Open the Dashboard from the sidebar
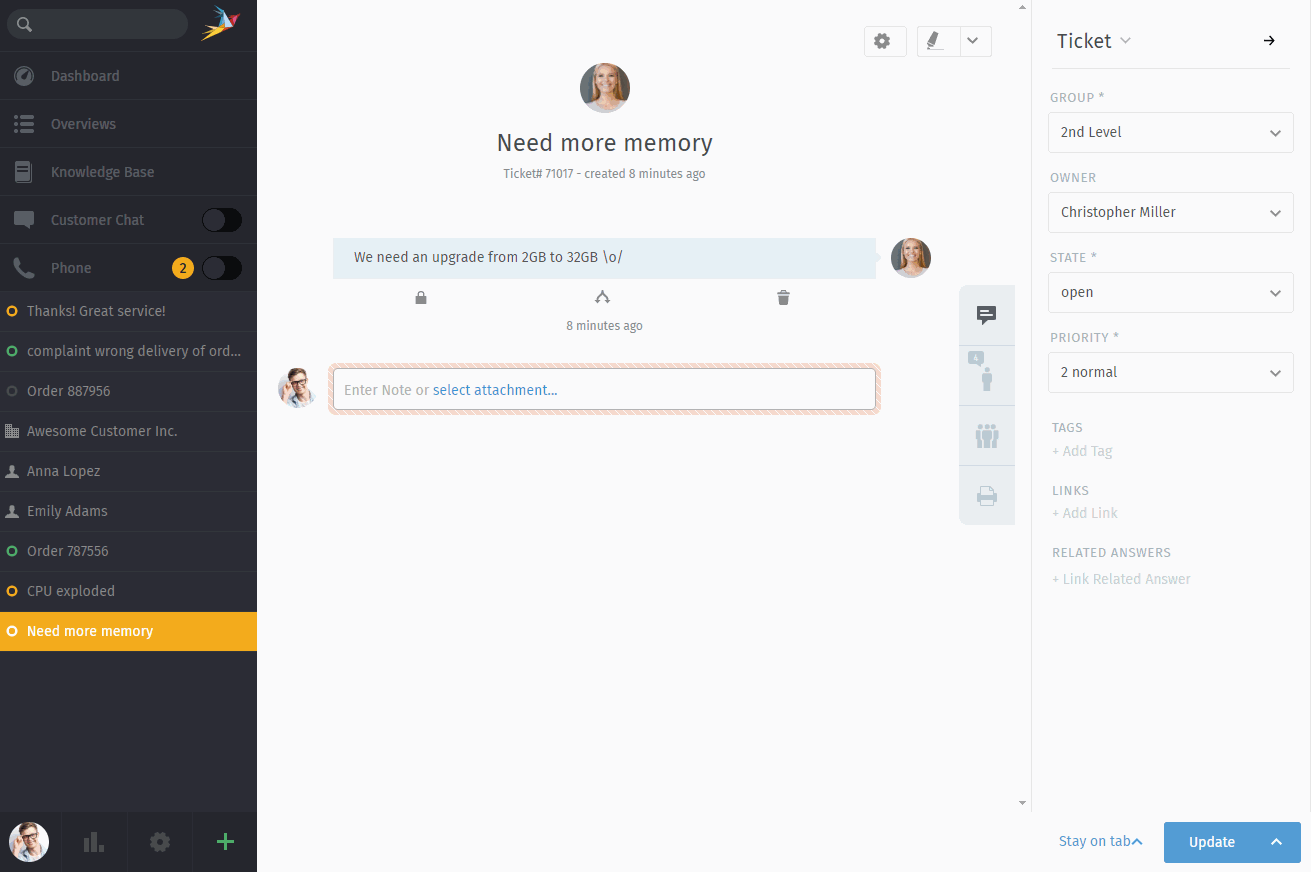Image resolution: width=1311 pixels, height=872 pixels. click(85, 76)
